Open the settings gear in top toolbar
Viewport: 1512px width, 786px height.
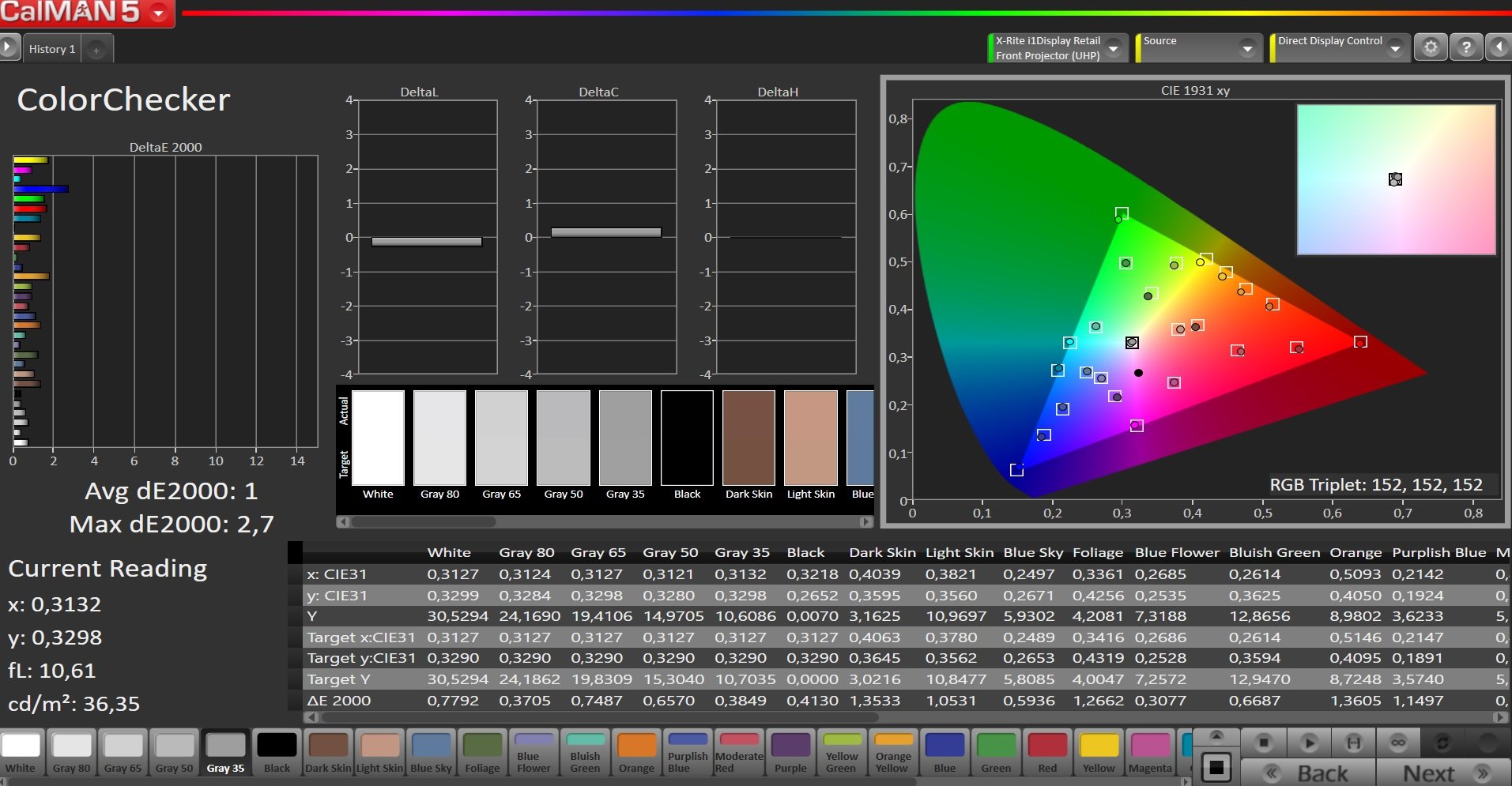tap(1431, 47)
